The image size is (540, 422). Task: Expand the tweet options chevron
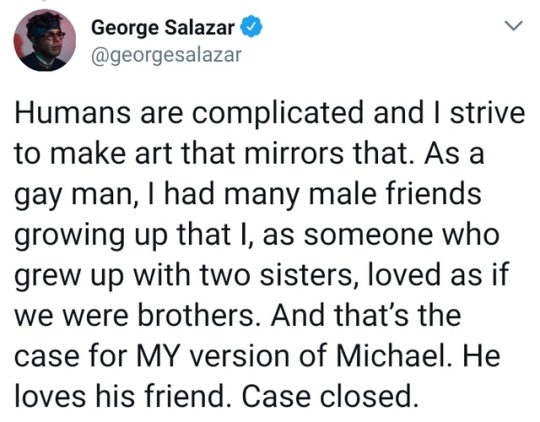pos(513,26)
